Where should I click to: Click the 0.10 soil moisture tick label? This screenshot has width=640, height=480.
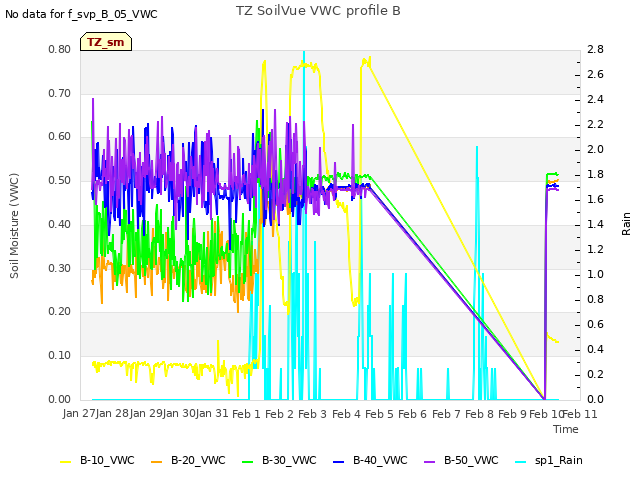[x=60, y=356]
